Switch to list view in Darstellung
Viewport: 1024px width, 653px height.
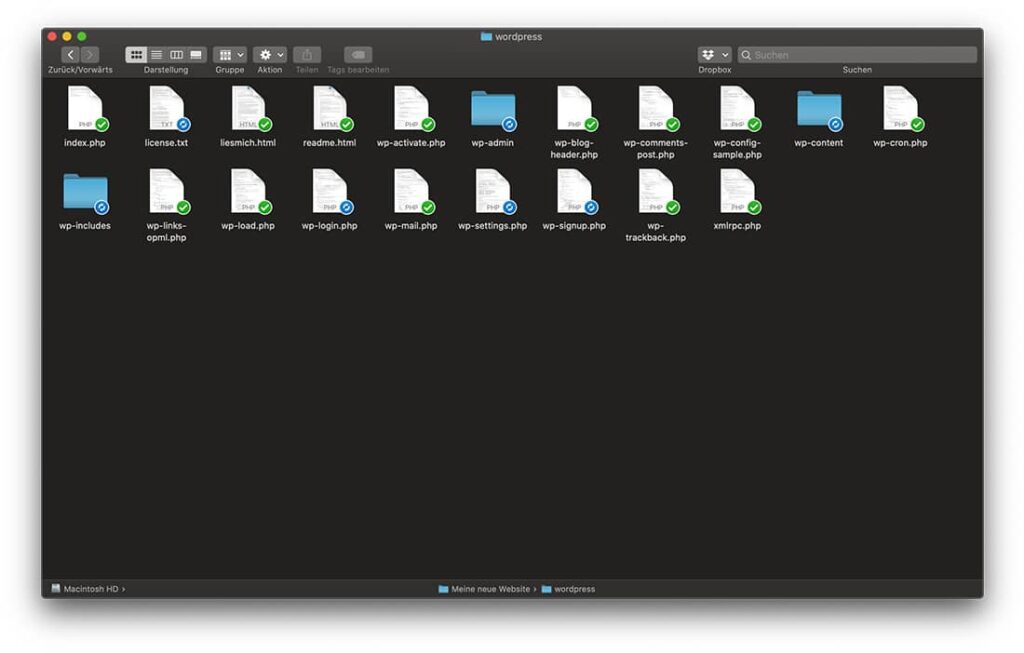click(x=157, y=54)
